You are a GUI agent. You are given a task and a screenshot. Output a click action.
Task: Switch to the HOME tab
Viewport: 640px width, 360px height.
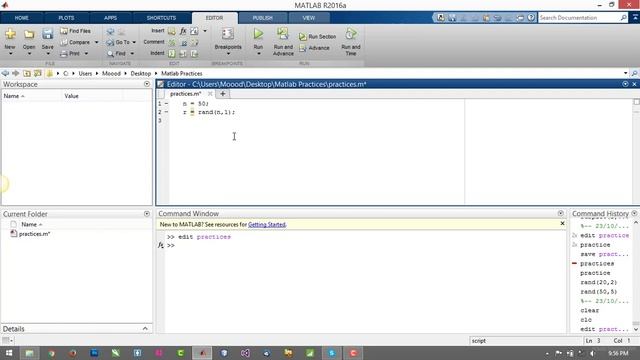(x=22, y=18)
